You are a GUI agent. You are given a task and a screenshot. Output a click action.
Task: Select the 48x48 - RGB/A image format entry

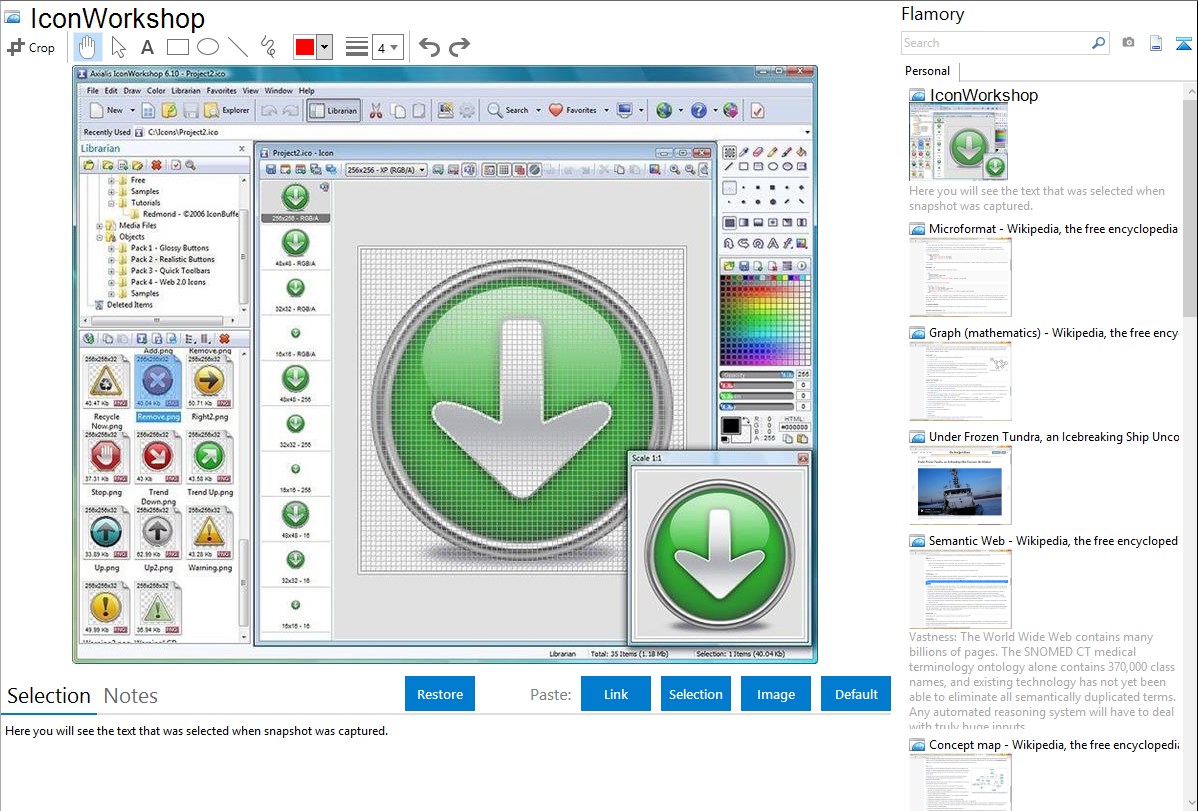point(296,248)
